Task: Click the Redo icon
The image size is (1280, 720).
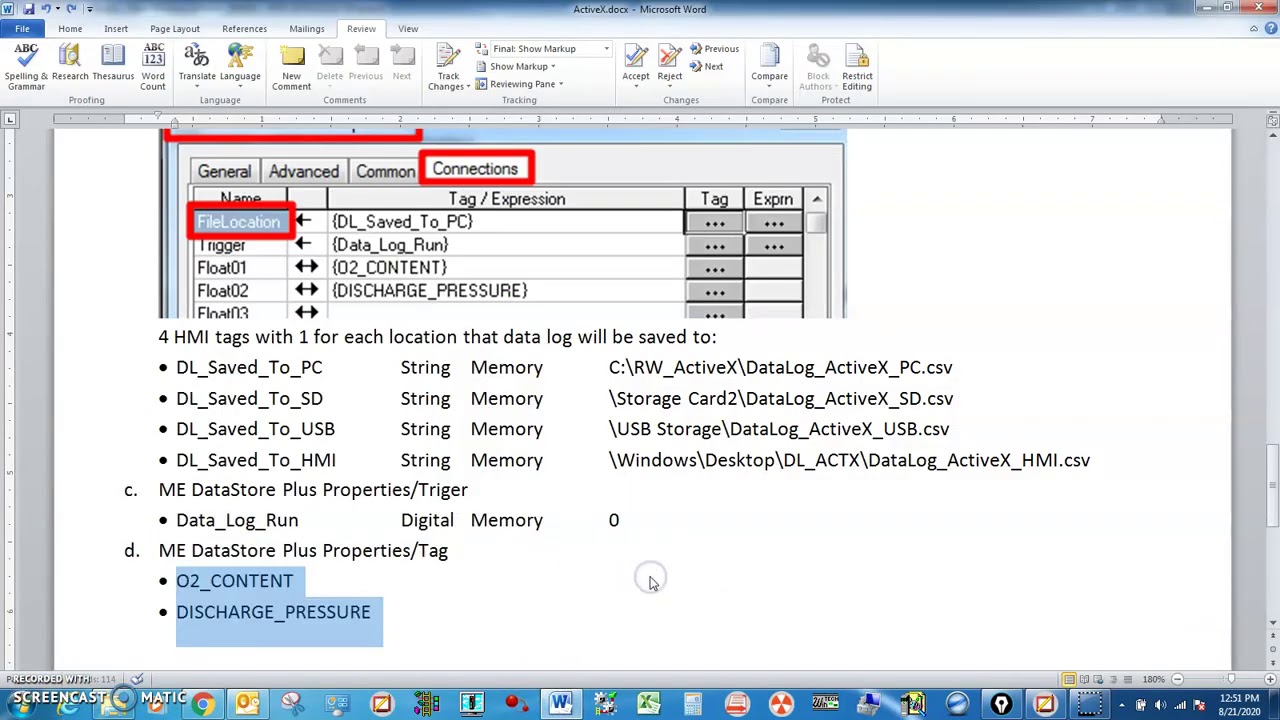Action: pos(70,9)
